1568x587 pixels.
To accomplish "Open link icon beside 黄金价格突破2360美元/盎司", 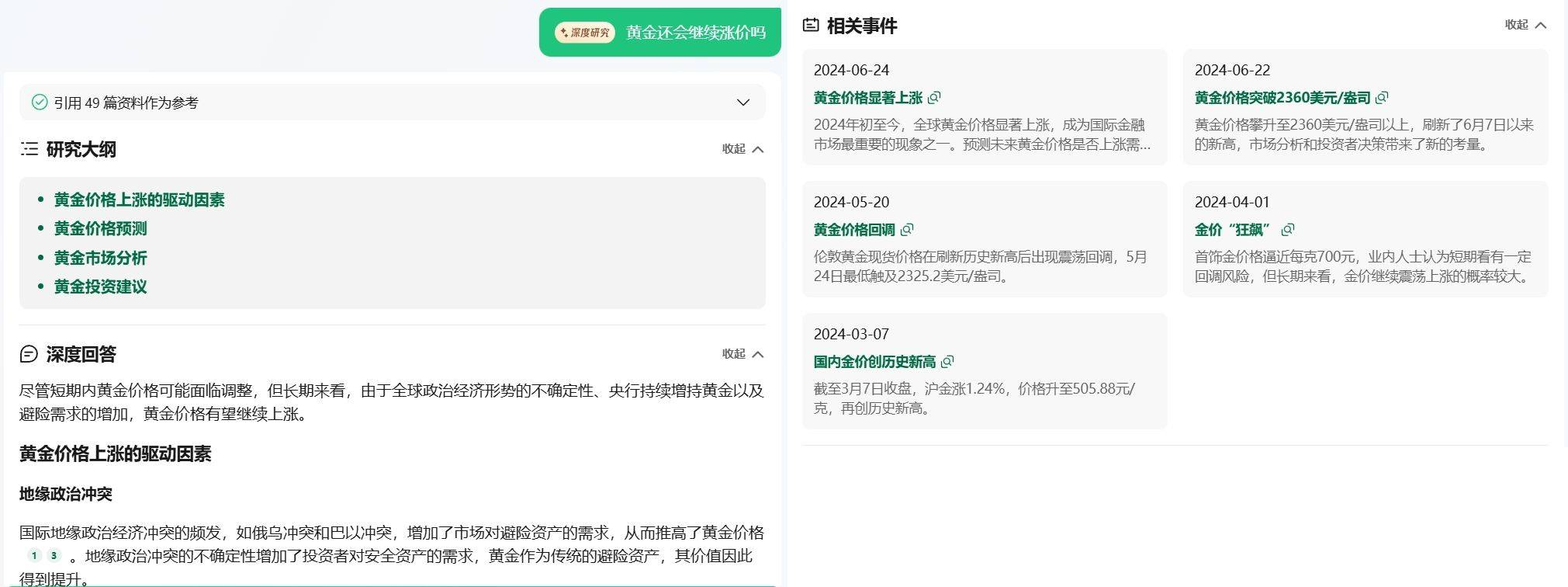I will pos(1382,98).
